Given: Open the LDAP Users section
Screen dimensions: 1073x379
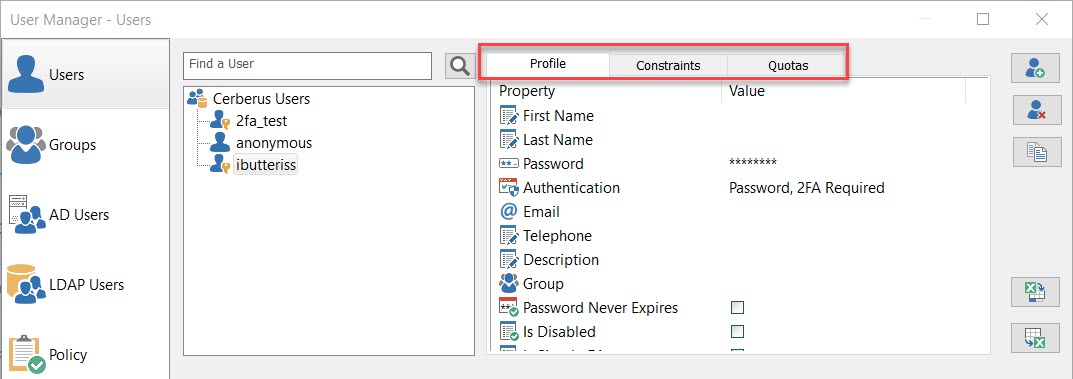Looking at the screenshot, I should point(85,284).
